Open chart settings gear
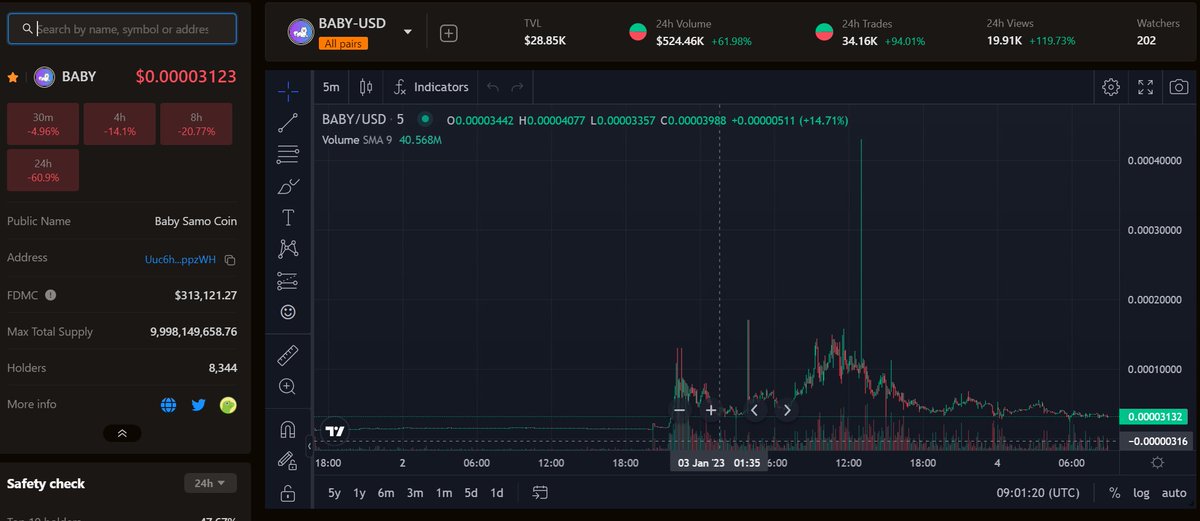This screenshot has height=521, width=1200. (1111, 87)
